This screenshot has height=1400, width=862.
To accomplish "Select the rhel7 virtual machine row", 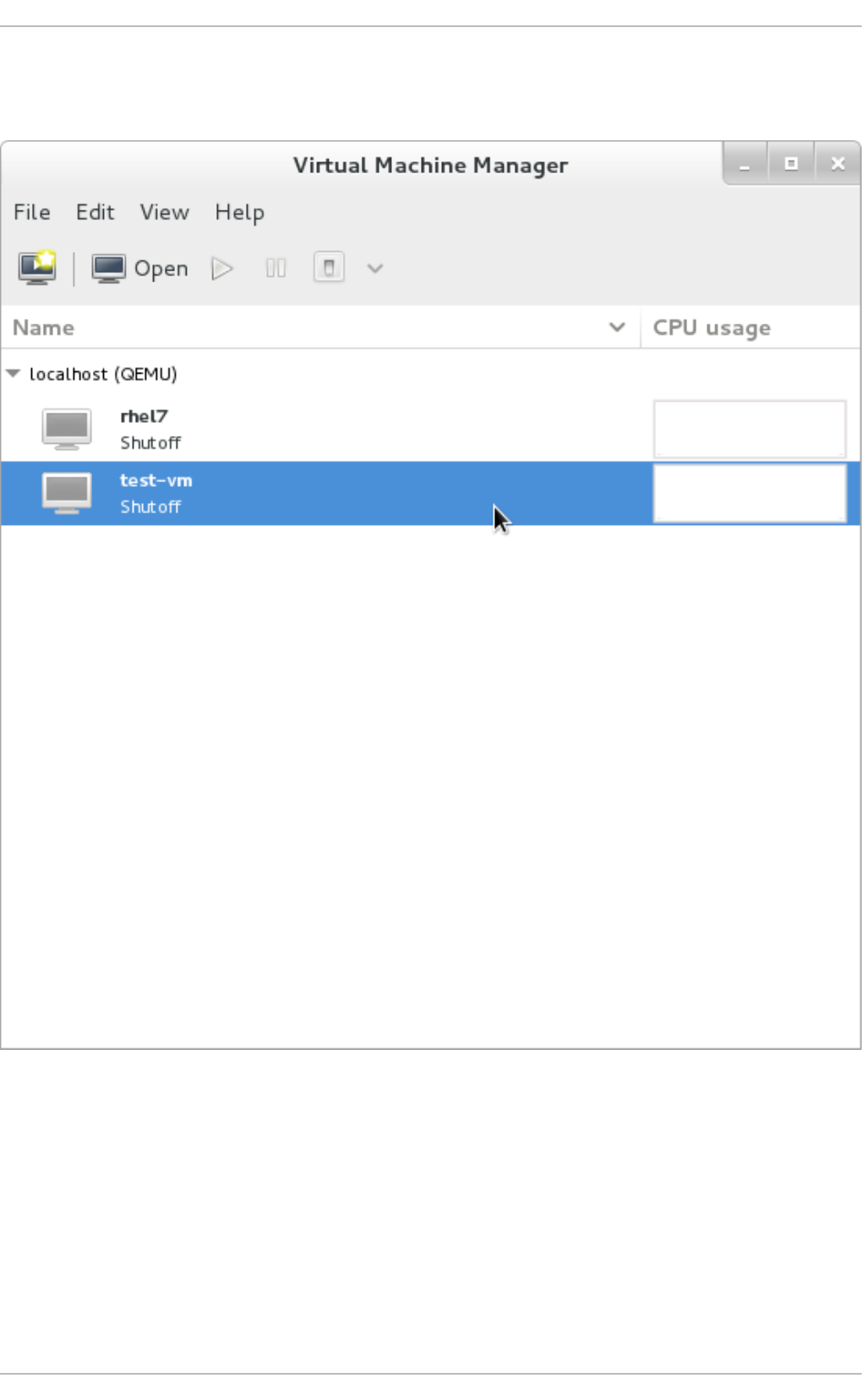I will click(430, 429).
